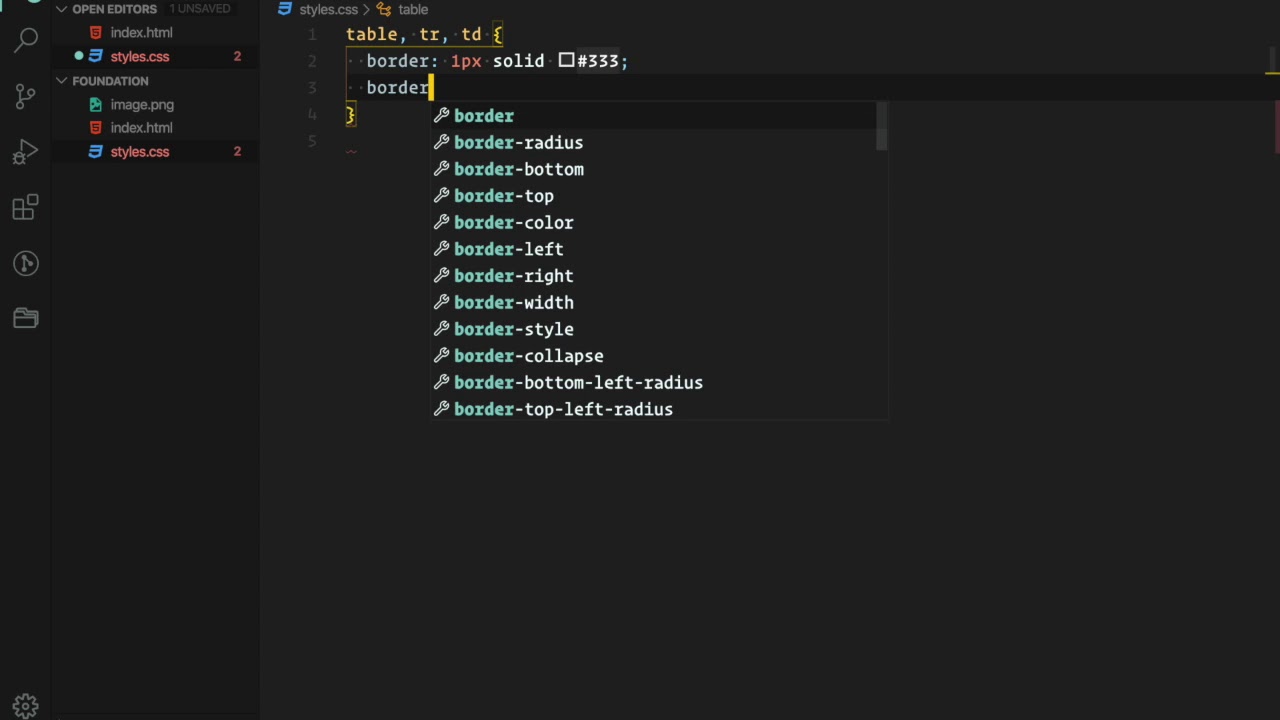Click styles.css in the breadcrumb

point(328,9)
